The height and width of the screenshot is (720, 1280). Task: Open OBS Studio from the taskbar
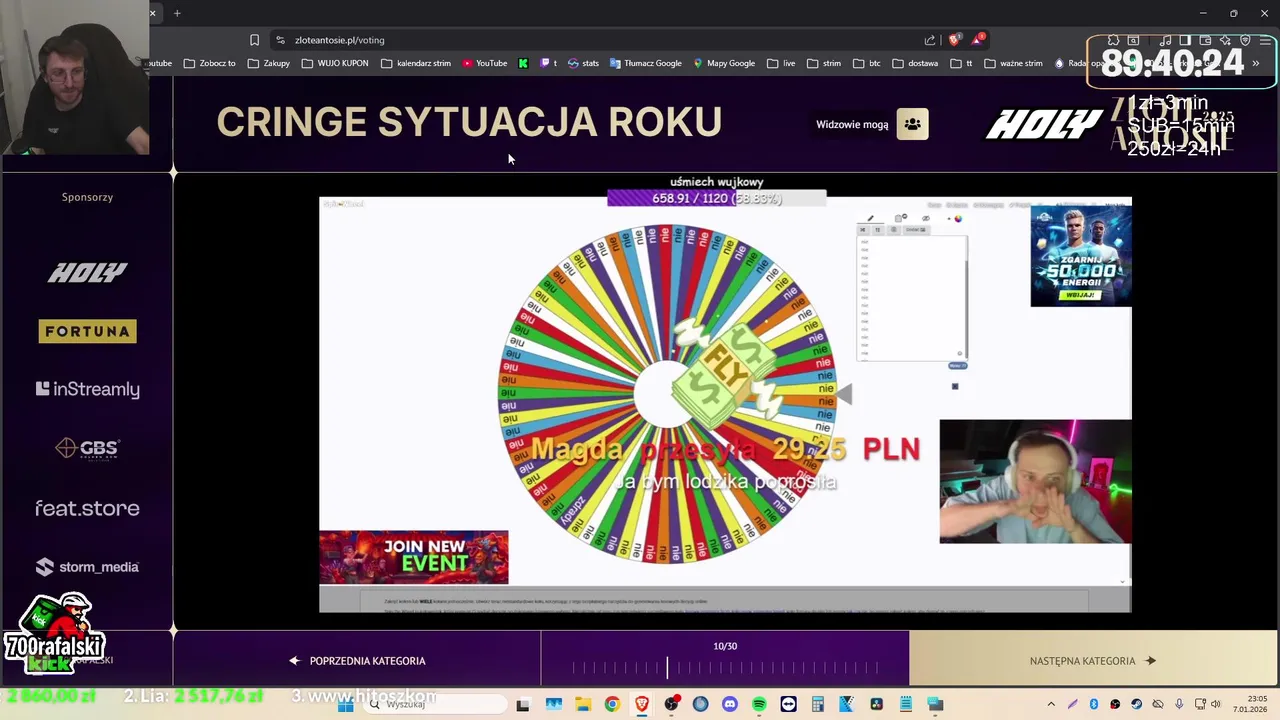pyautogui.click(x=671, y=704)
